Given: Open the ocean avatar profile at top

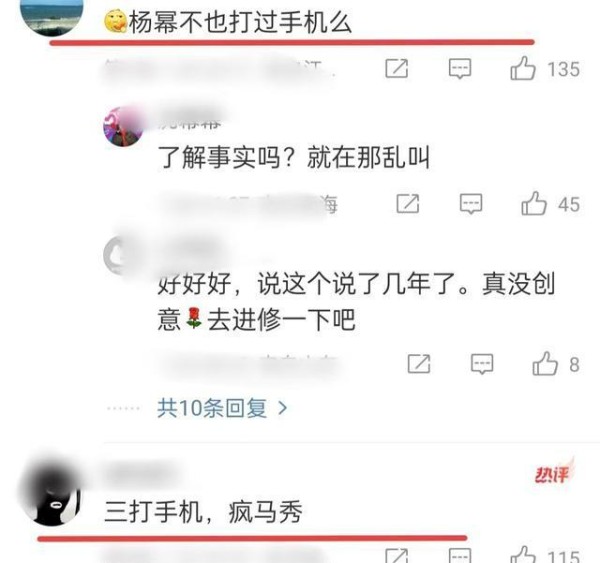Looking at the screenshot, I should [x=51, y=15].
